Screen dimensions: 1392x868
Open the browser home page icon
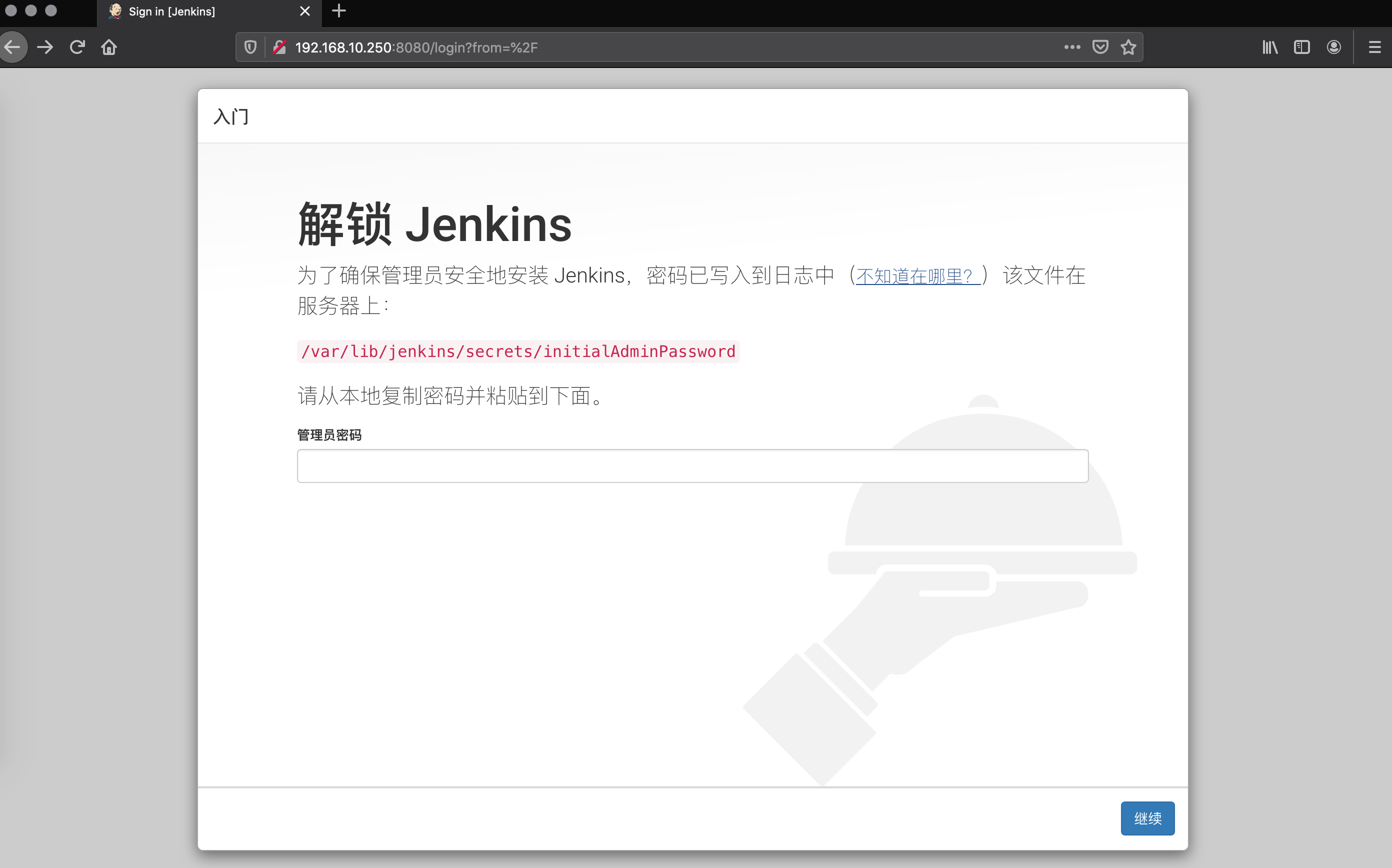tap(109, 47)
